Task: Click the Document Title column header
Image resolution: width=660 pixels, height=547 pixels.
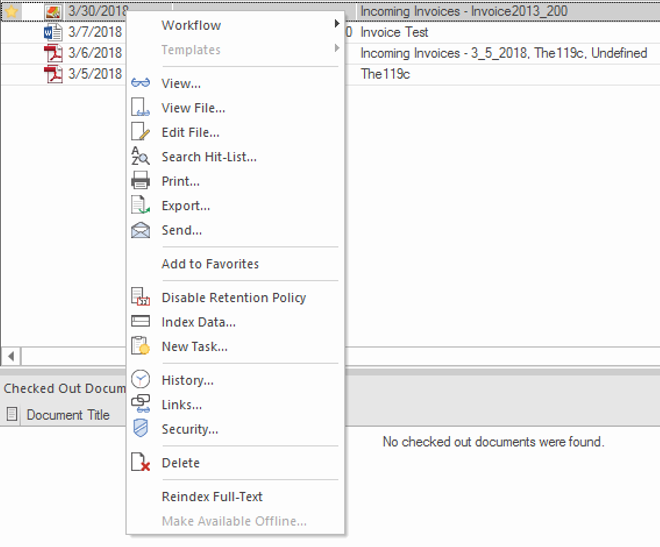Action: (x=68, y=414)
